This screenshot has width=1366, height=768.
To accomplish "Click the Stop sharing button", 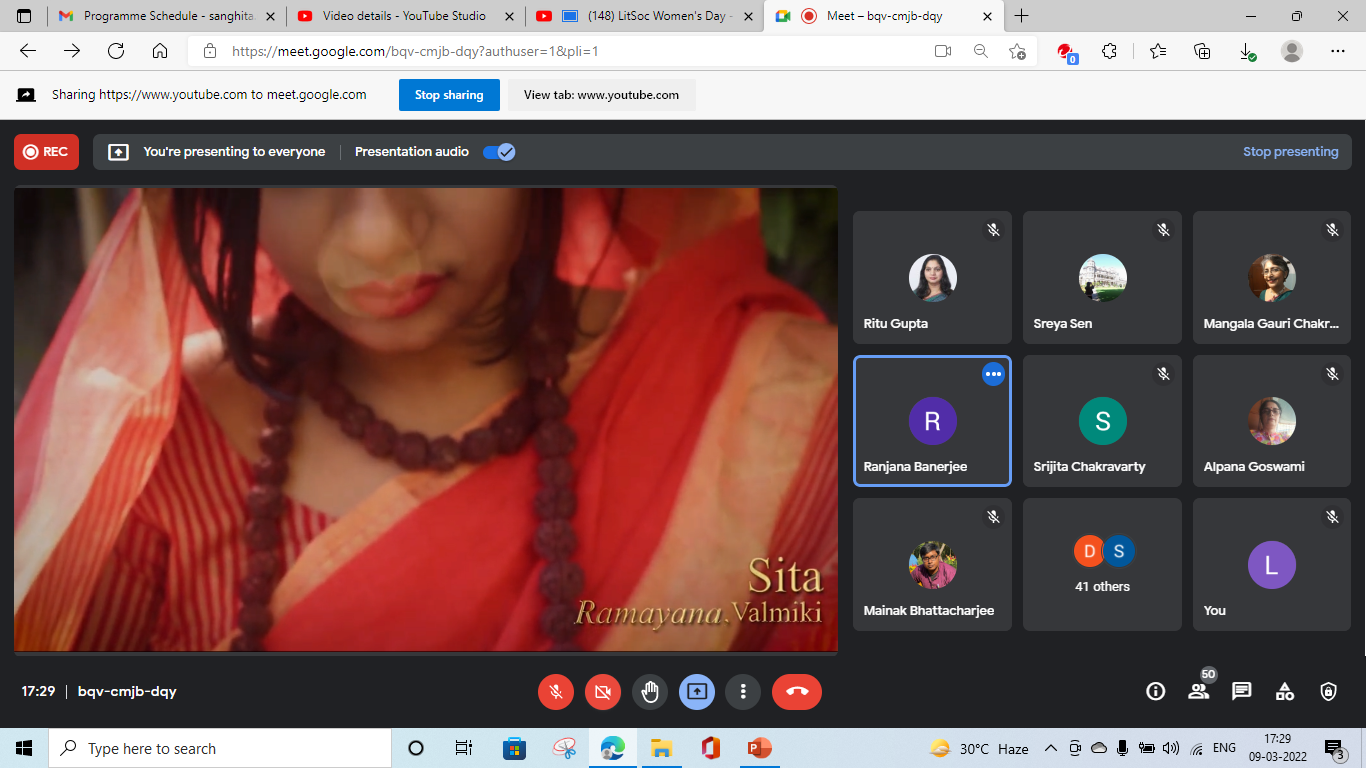I will click(449, 95).
